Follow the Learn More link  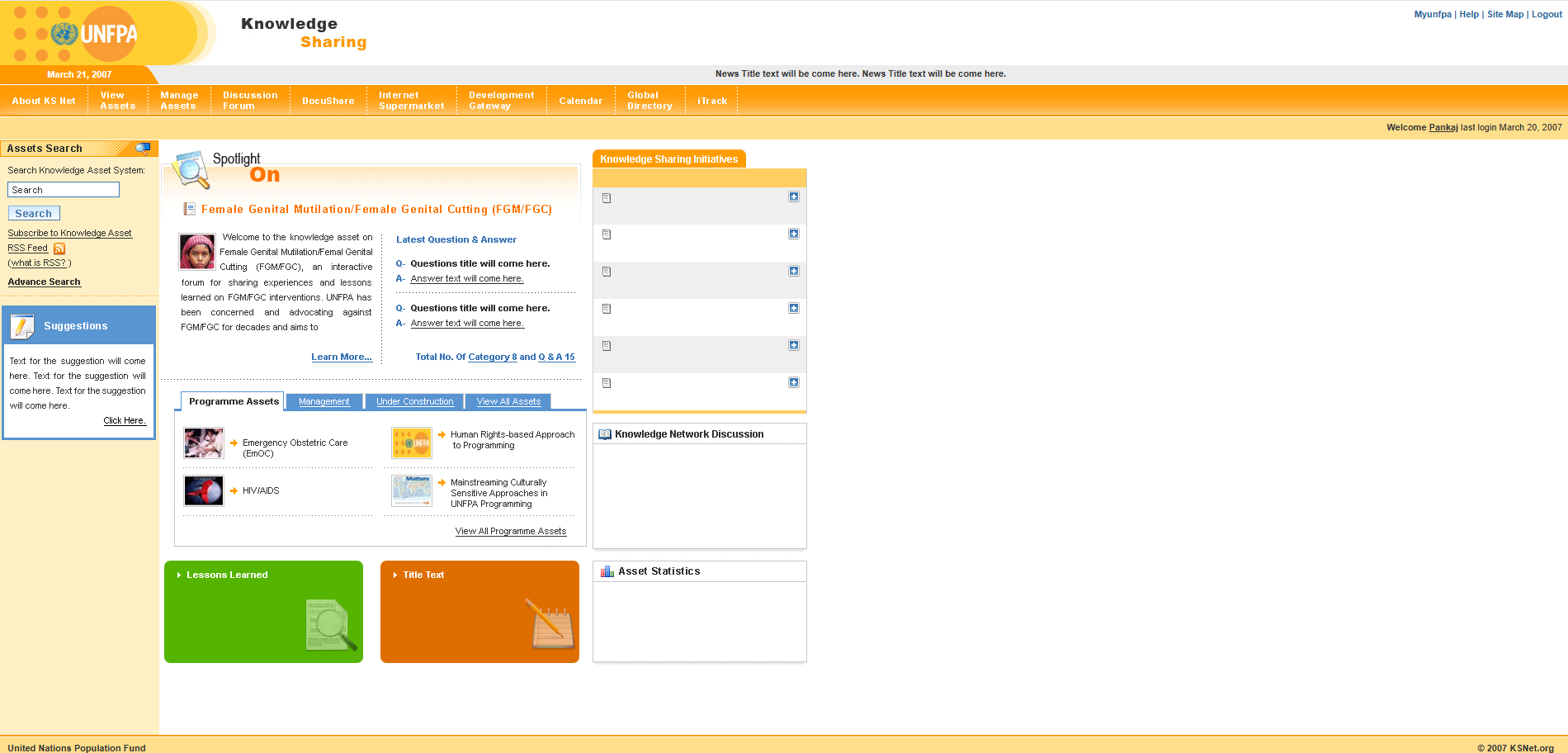pos(342,358)
